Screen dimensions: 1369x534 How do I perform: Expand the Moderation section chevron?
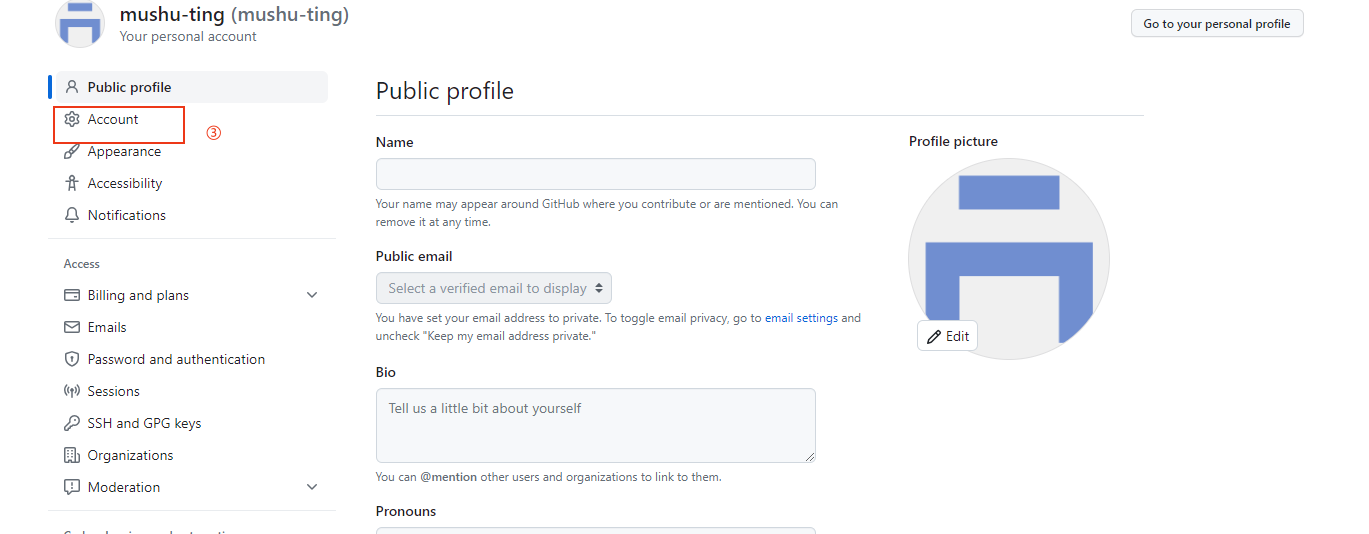(312, 487)
